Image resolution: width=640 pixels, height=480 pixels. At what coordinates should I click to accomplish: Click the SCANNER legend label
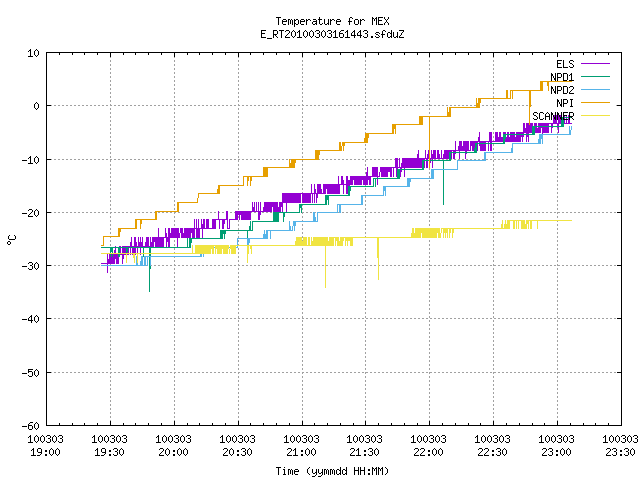click(553, 116)
